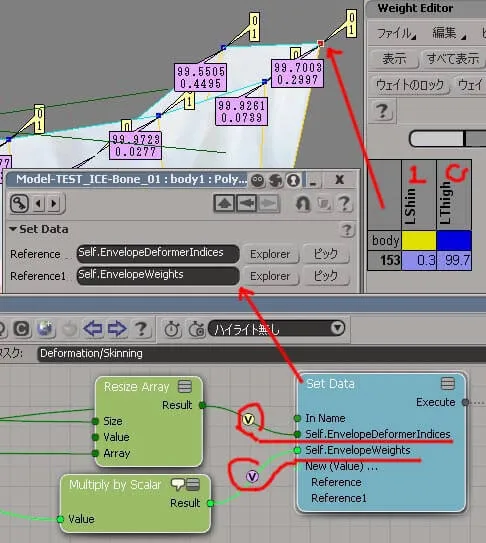486x543 pixels.
Task: Click the blue back arrow in ICE toolbar
Action: [92, 328]
